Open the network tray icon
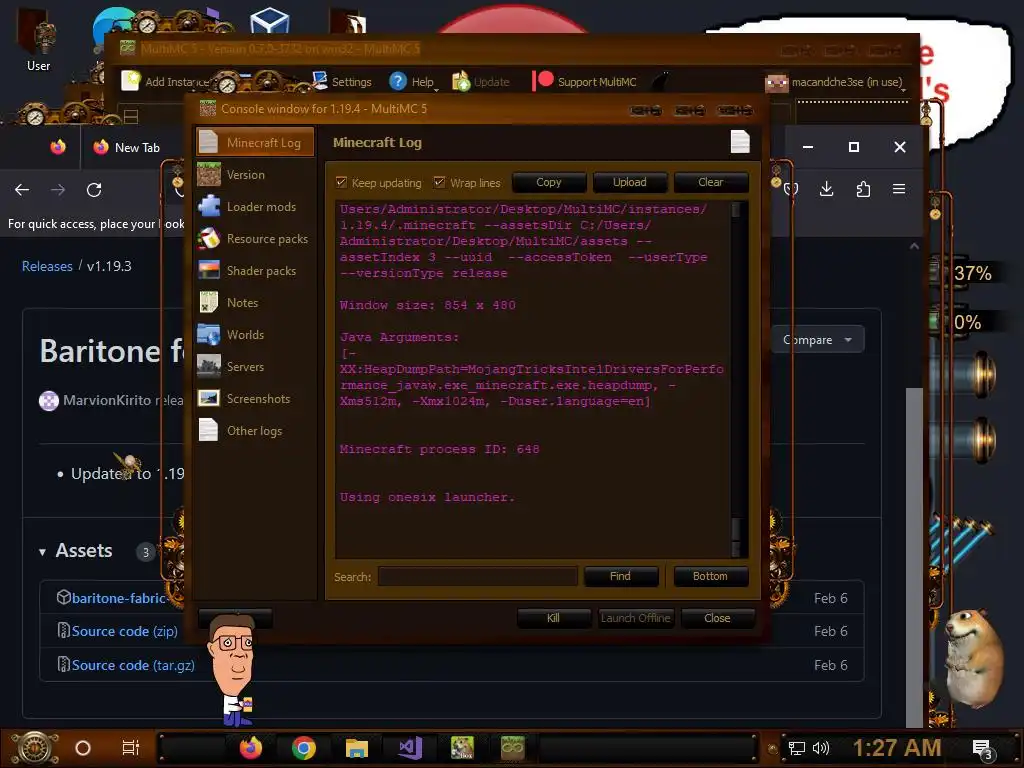This screenshot has width=1024, height=768. [797, 748]
